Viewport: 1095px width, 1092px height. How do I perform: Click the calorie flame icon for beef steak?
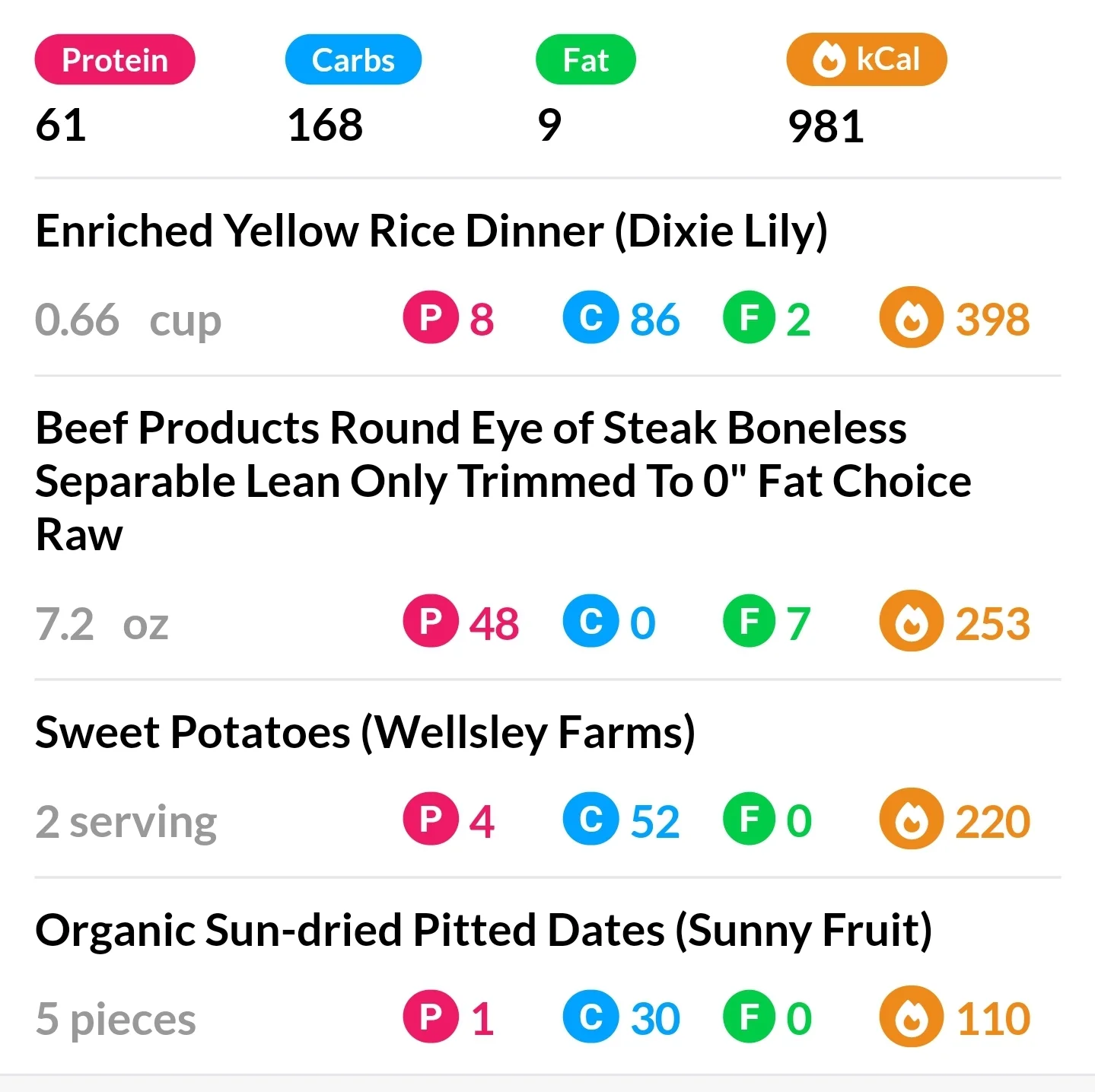coord(911,621)
